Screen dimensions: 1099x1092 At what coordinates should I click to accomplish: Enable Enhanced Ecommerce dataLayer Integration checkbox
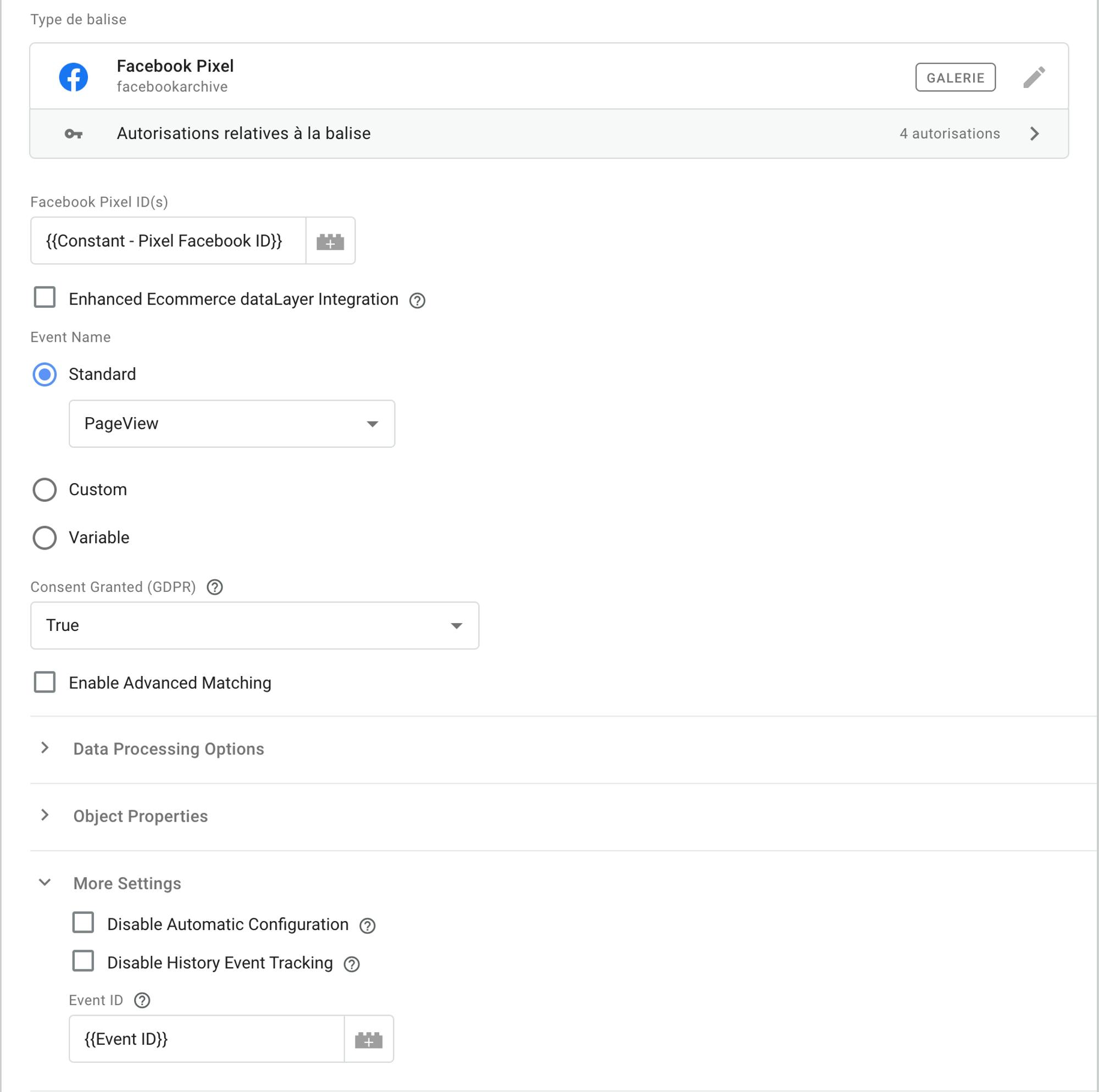pos(45,297)
